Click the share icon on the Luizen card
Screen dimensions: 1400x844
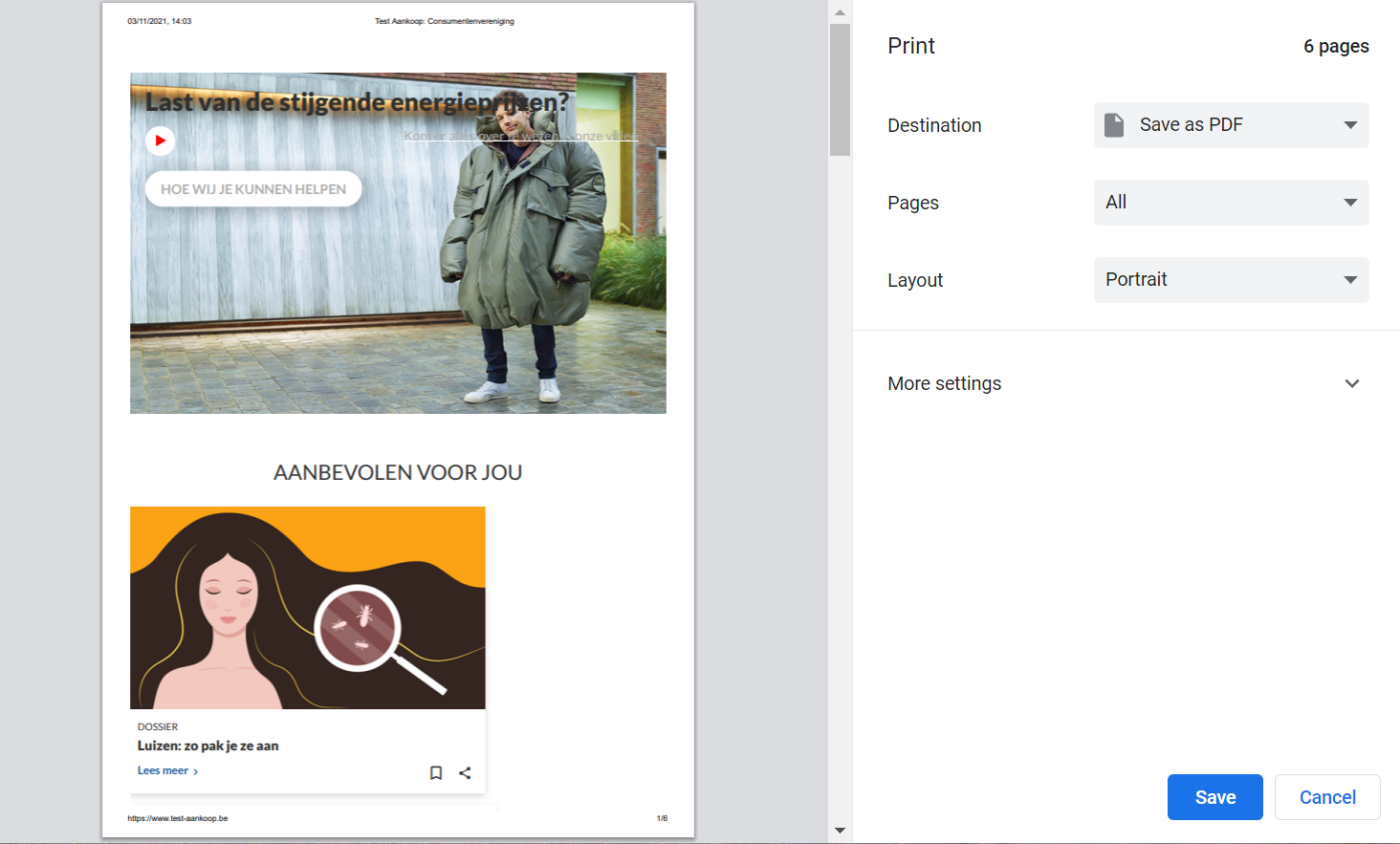(465, 773)
